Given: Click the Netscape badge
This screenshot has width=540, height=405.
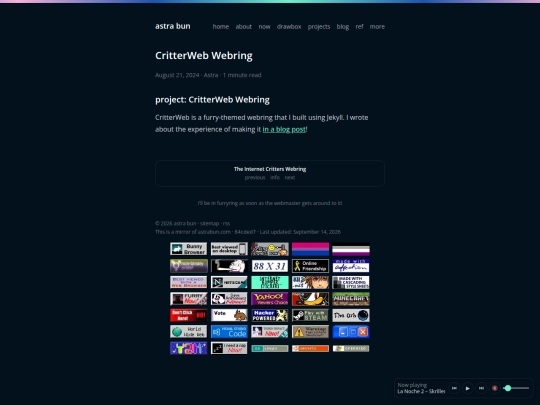Looking at the screenshot, I should click(229, 282).
